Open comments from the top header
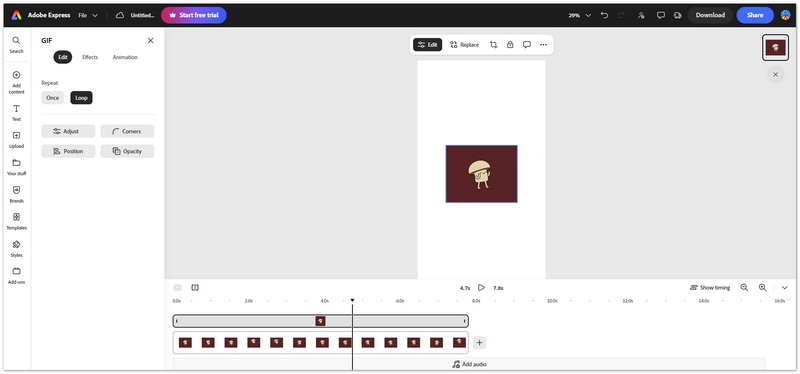Viewport: 800px width, 374px height. coord(661,15)
